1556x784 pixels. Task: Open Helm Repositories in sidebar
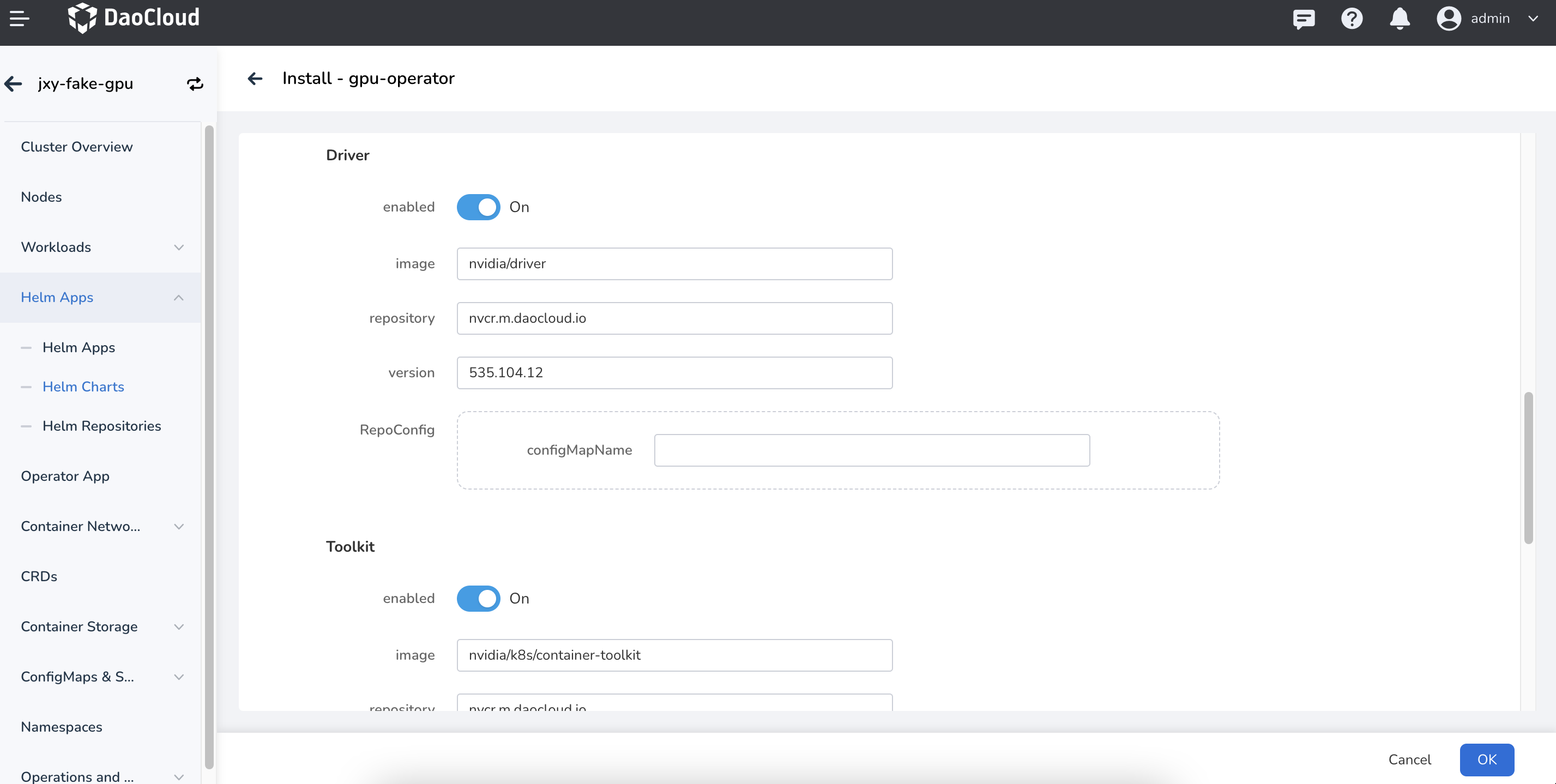101,426
